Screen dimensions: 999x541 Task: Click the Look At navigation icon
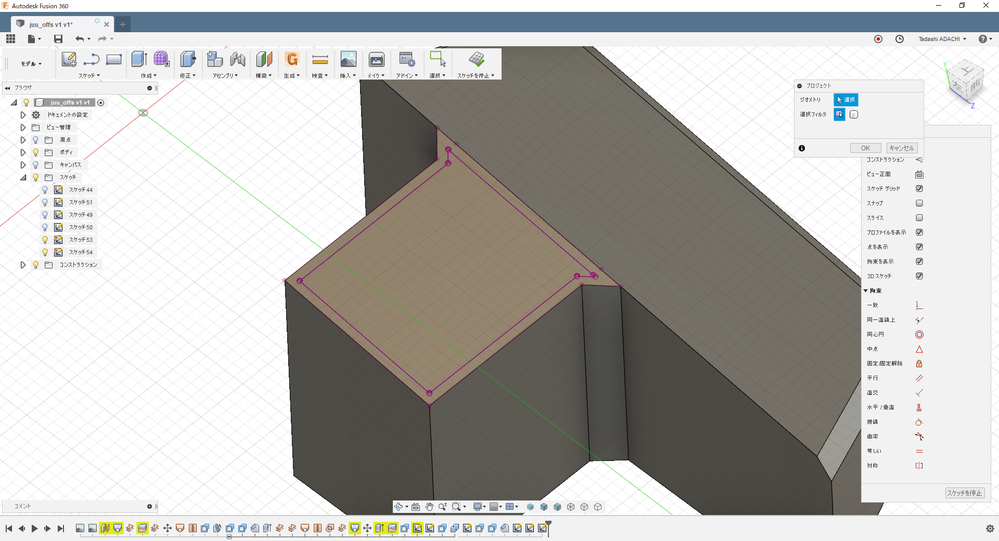click(415, 507)
